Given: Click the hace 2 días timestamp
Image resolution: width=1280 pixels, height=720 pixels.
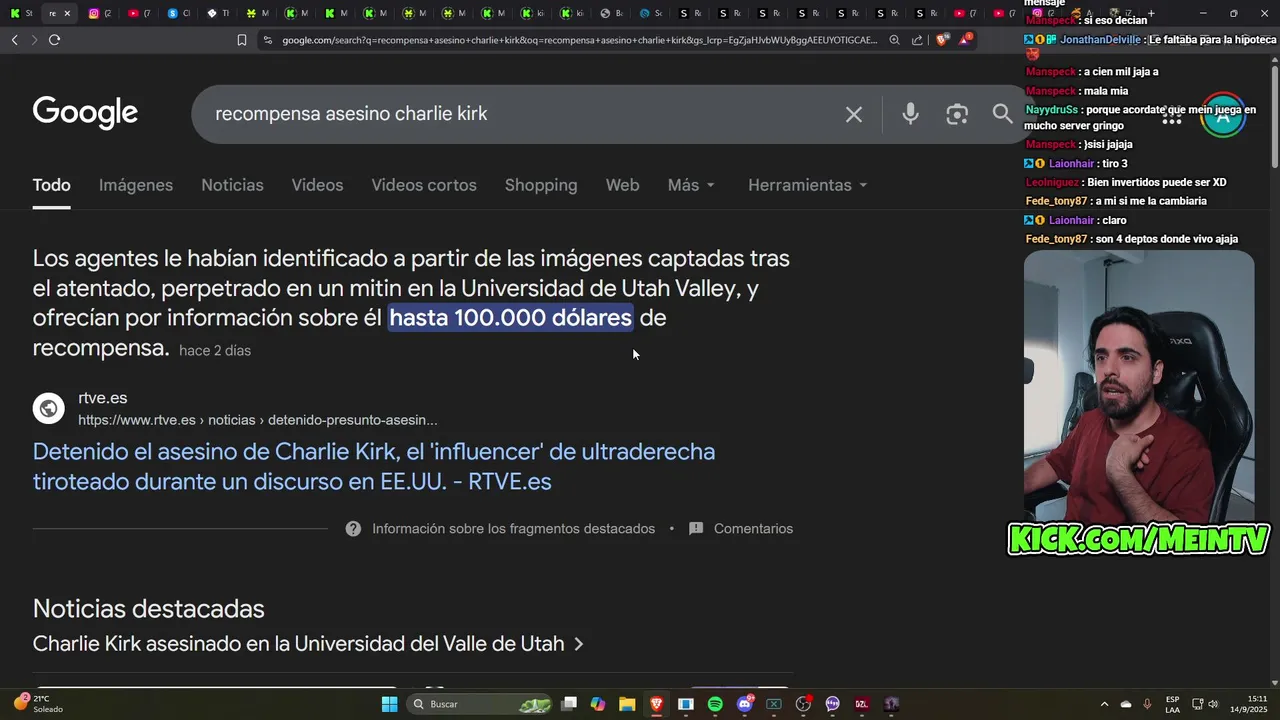Looking at the screenshot, I should click(x=215, y=351).
